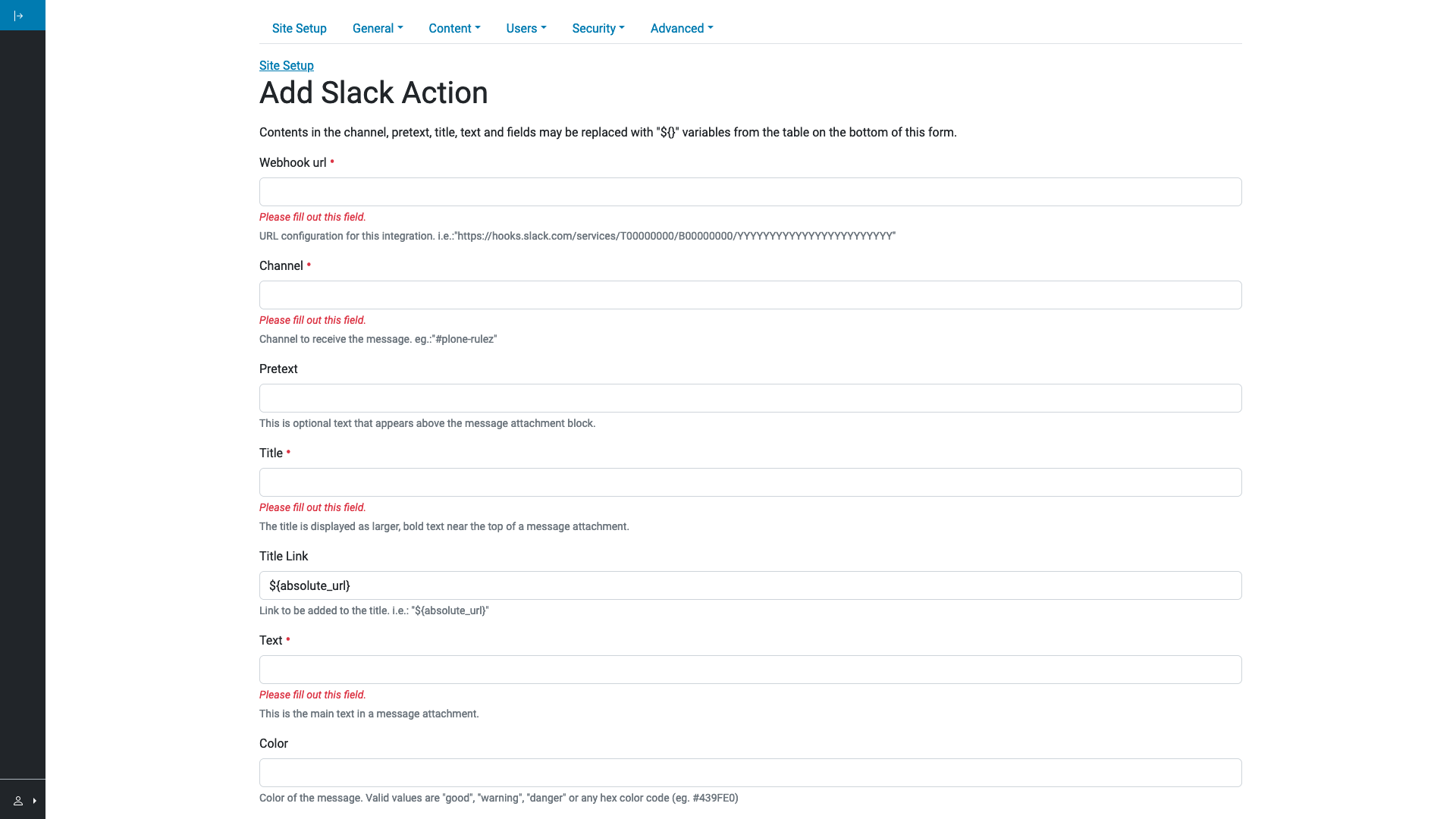Click error message under Webhook url field
This screenshot has width=1456, height=819.
click(x=312, y=217)
